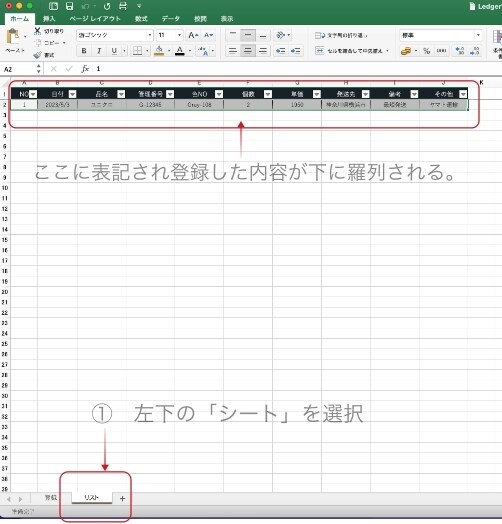Toggle center horizontal text alignment

tap(248, 51)
